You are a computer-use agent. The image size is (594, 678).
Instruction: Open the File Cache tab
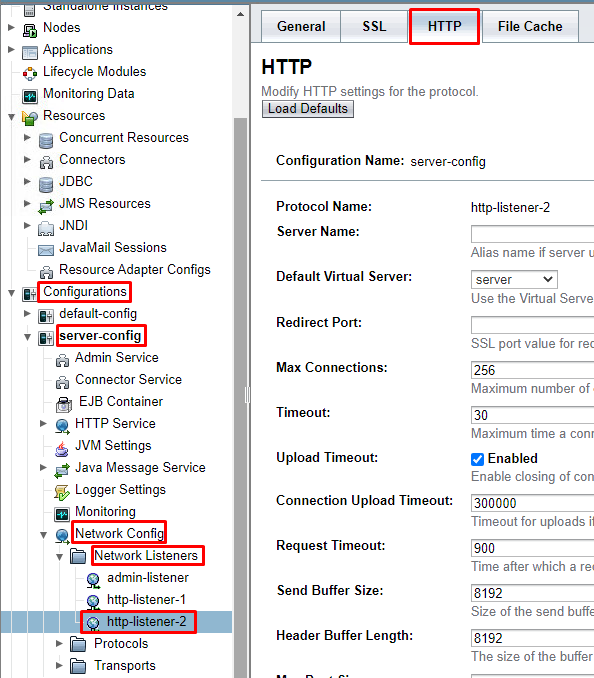530,26
